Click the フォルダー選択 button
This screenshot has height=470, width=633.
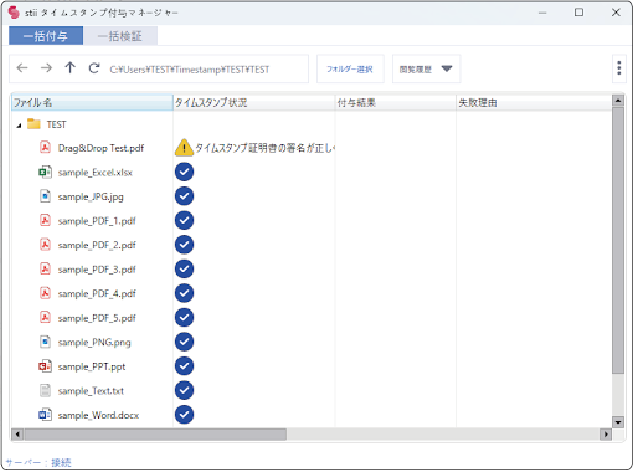coord(350,69)
